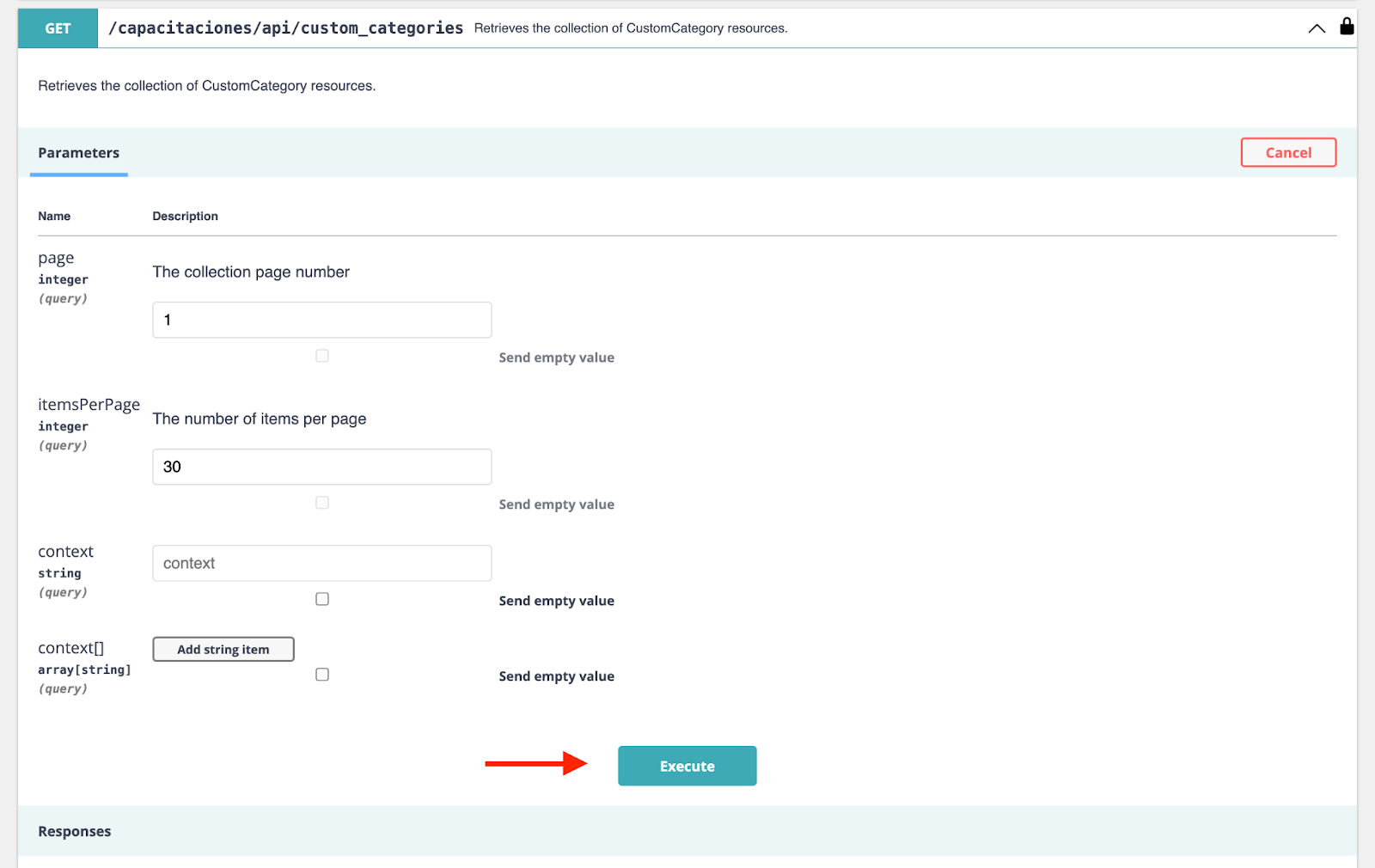Image resolution: width=1375 pixels, height=868 pixels.
Task: Click the GET method badge
Action: [x=58, y=28]
